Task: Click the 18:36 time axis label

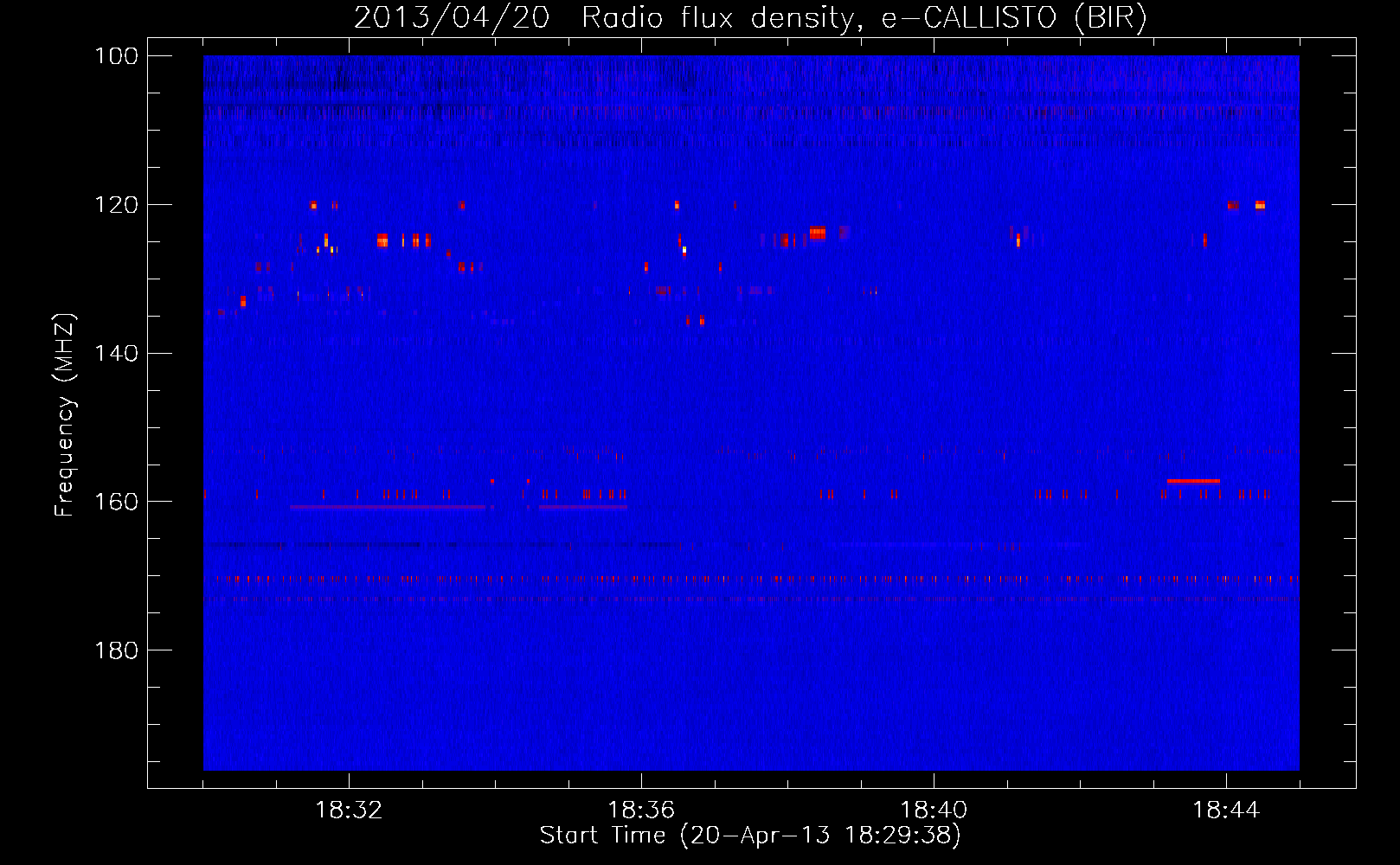Action: (641, 811)
